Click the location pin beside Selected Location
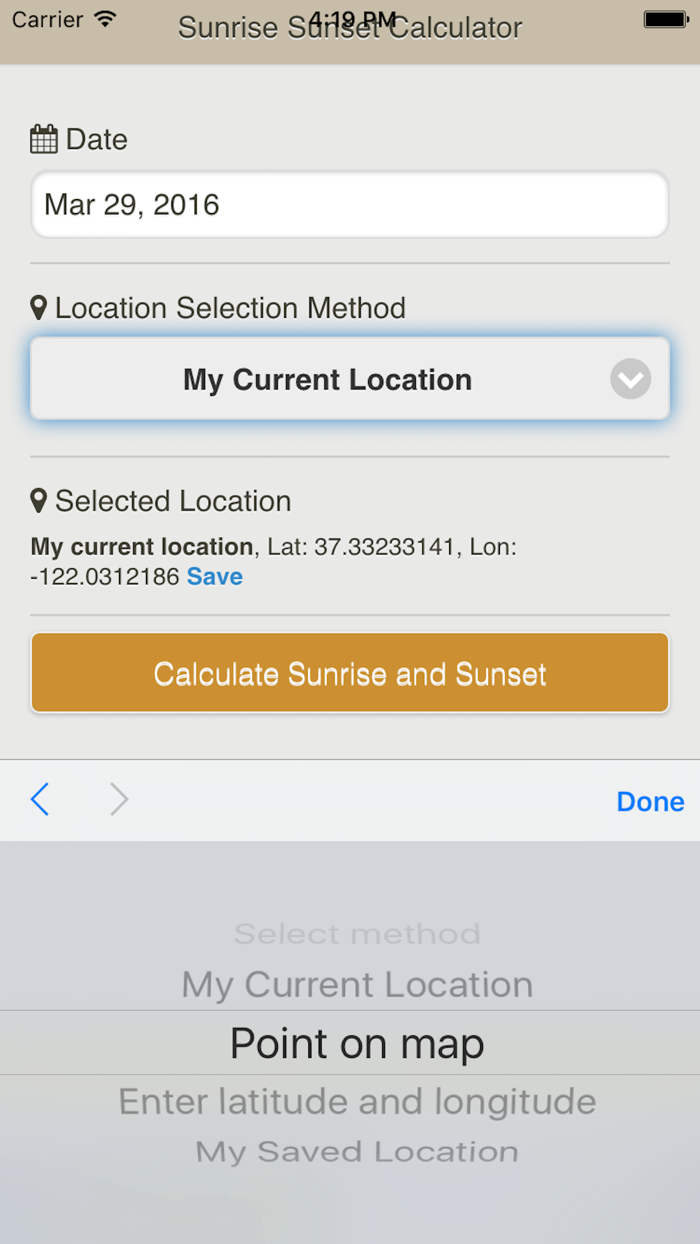700x1244 pixels. (38, 501)
